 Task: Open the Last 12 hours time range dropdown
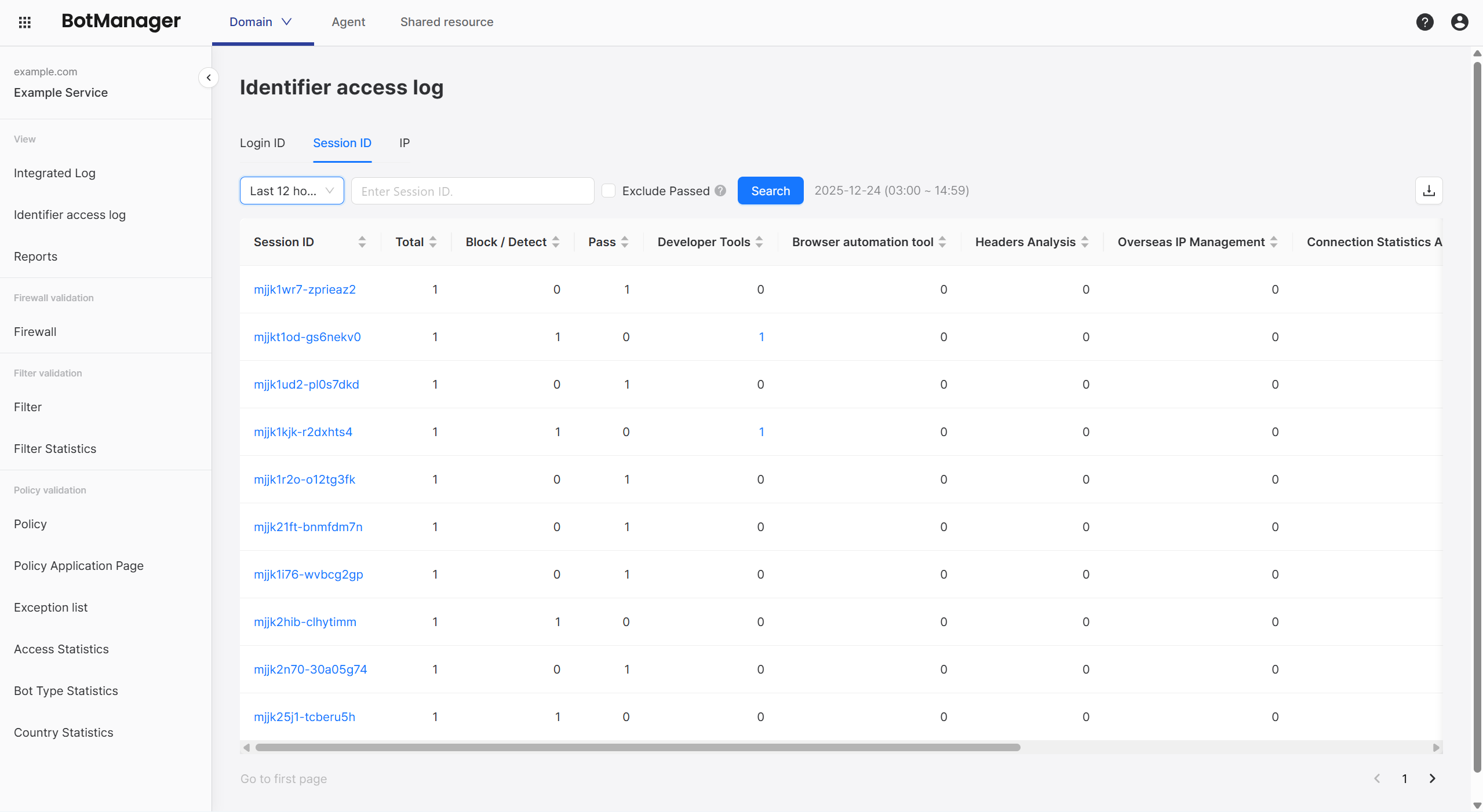292,191
